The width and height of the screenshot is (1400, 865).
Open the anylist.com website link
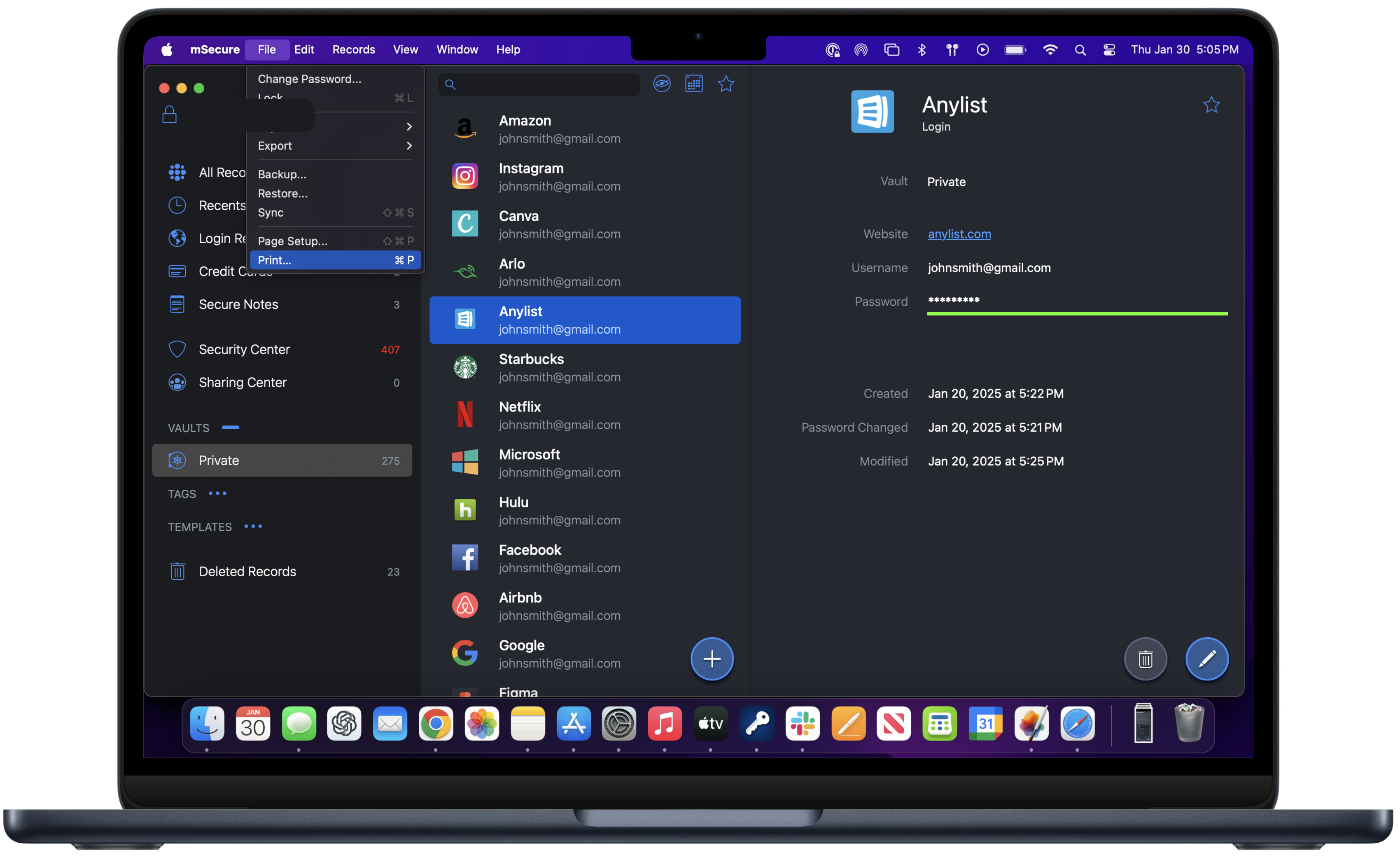point(959,234)
